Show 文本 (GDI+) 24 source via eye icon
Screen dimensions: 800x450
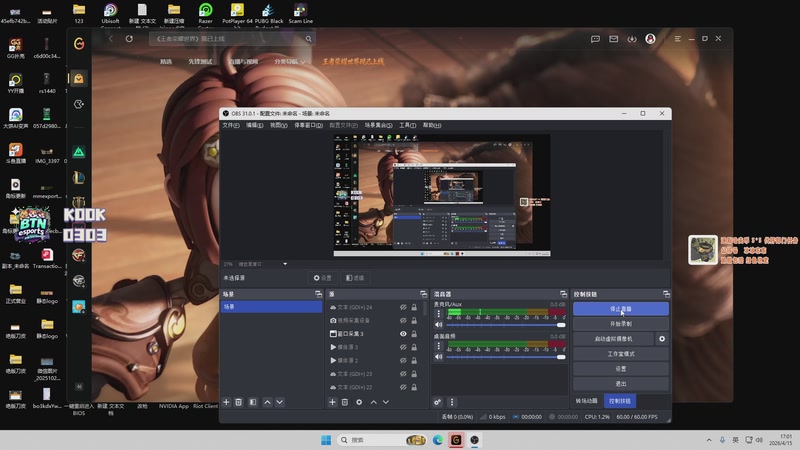coord(403,307)
